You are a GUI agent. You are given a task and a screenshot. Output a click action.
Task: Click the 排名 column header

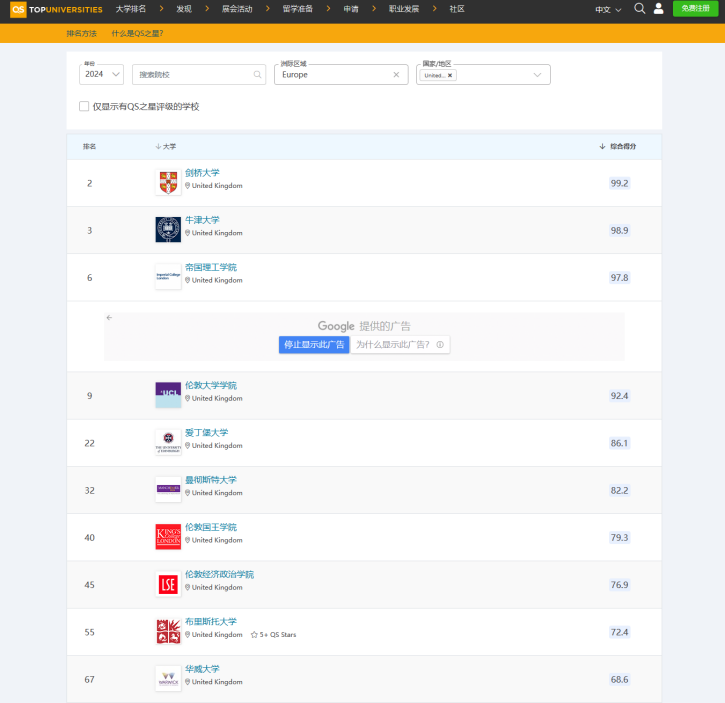tap(90, 146)
